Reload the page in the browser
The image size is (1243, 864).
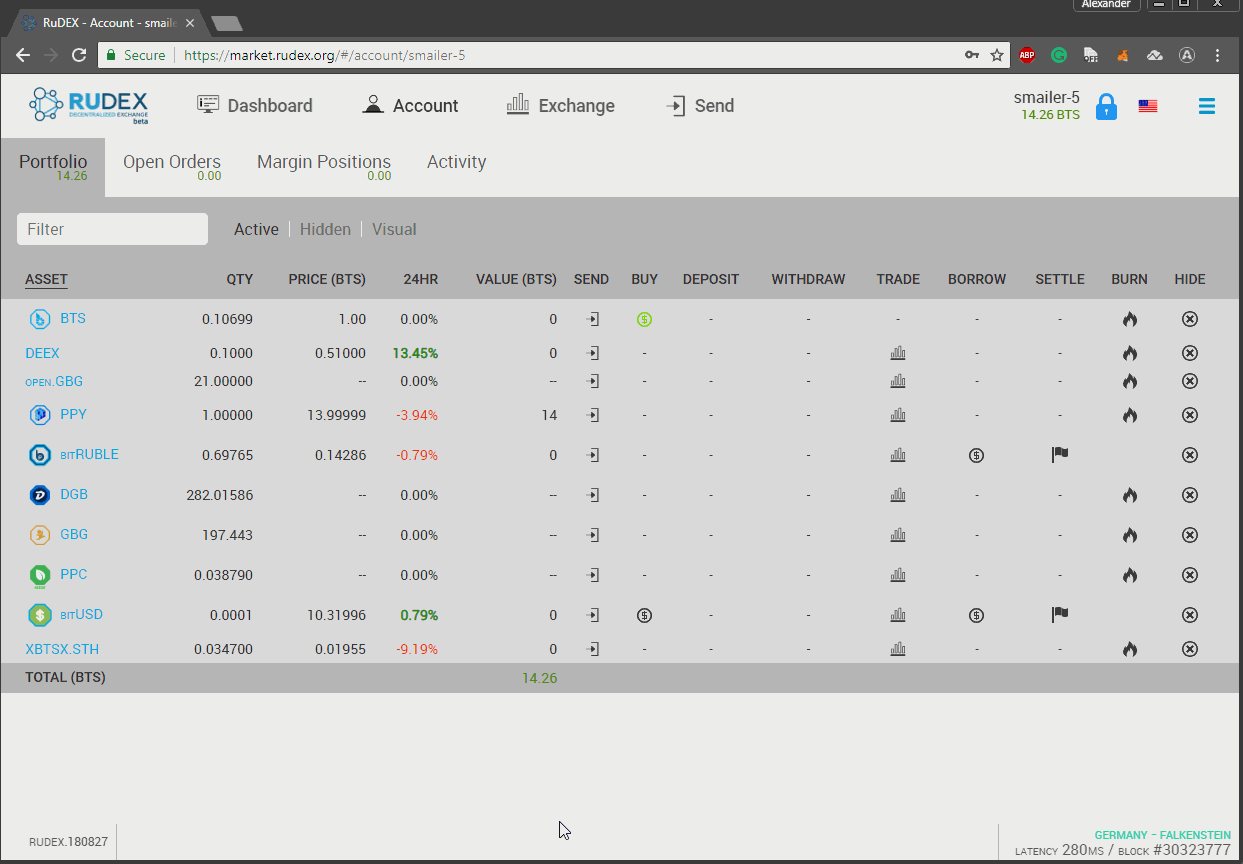[79, 55]
